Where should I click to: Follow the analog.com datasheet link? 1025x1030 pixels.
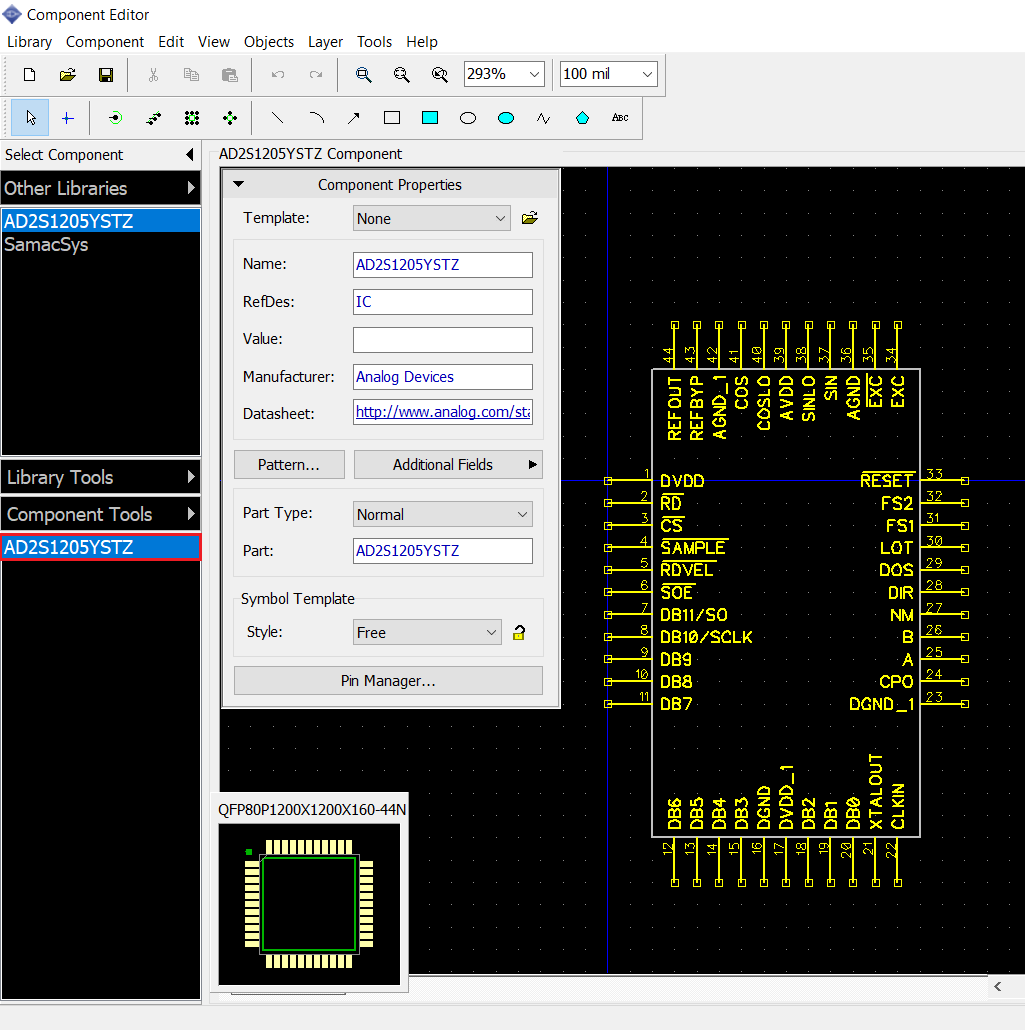coord(443,412)
